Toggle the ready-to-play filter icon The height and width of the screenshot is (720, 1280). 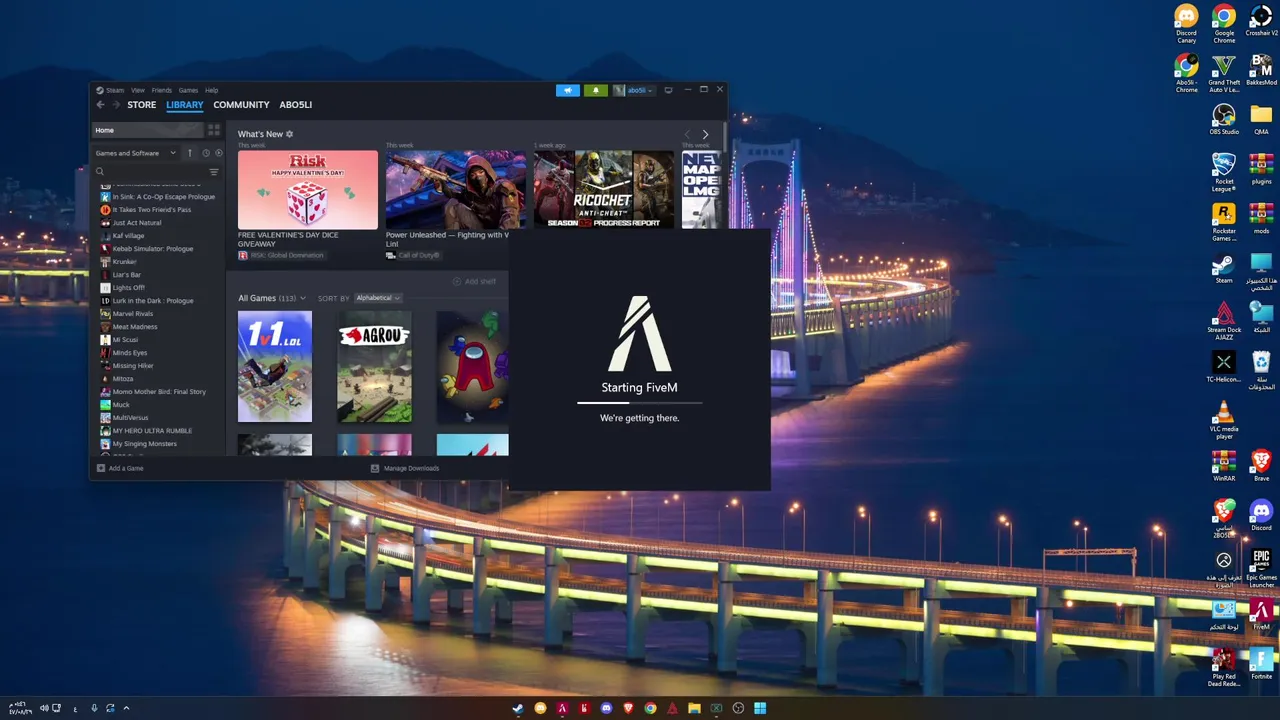tap(219, 153)
